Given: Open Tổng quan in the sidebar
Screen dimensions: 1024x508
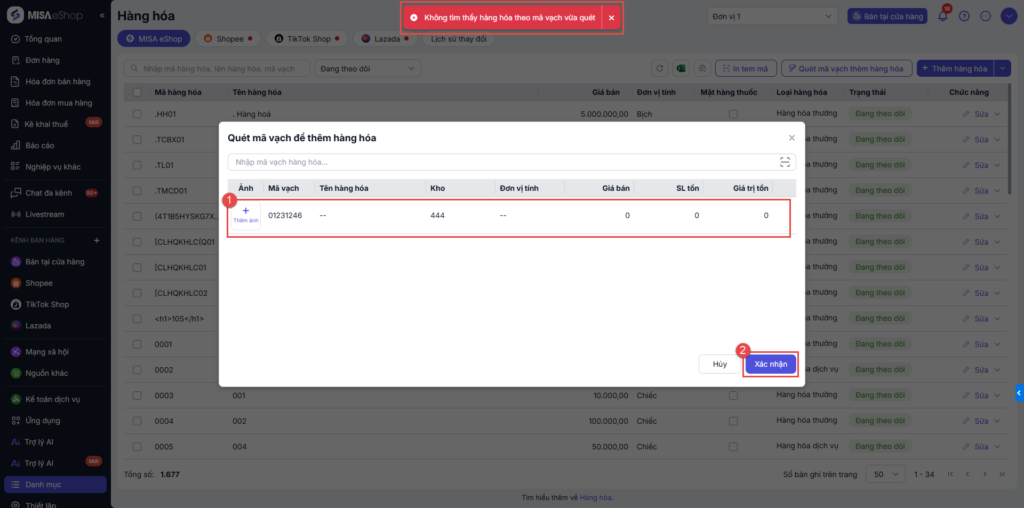Looking at the screenshot, I should (x=44, y=39).
